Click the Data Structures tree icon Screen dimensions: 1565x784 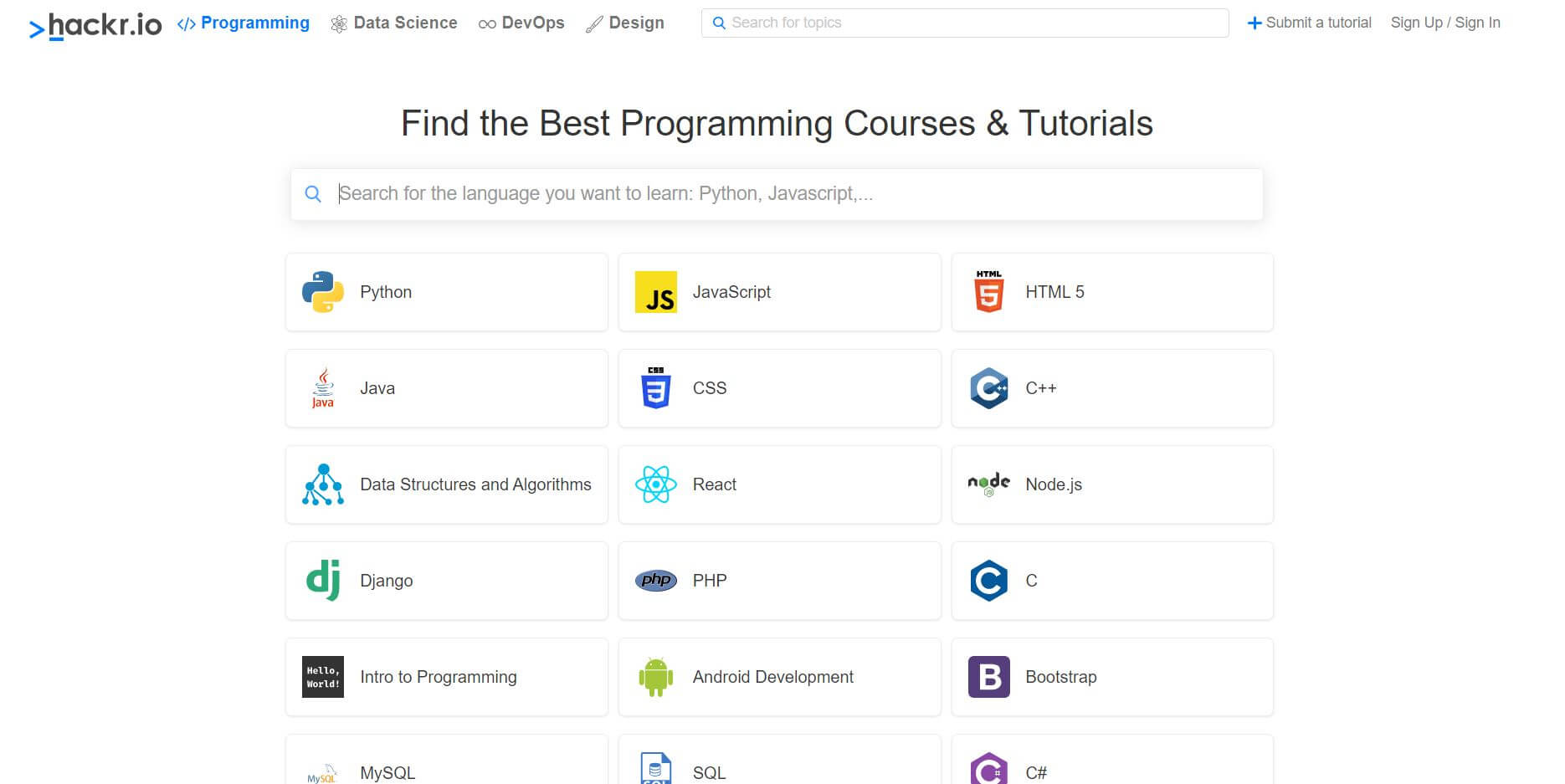point(322,484)
